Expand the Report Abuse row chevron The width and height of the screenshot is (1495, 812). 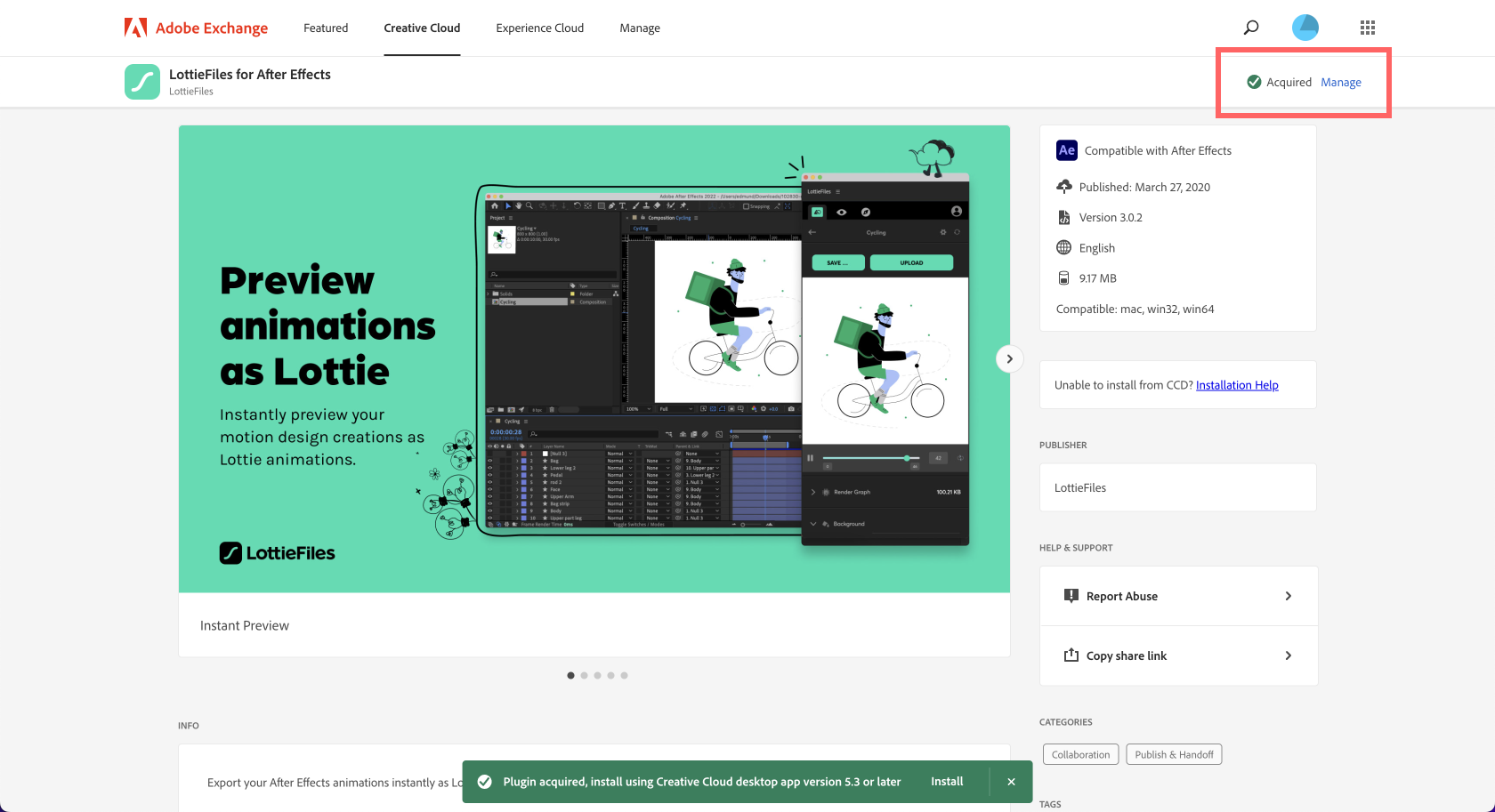click(1289, 596)
